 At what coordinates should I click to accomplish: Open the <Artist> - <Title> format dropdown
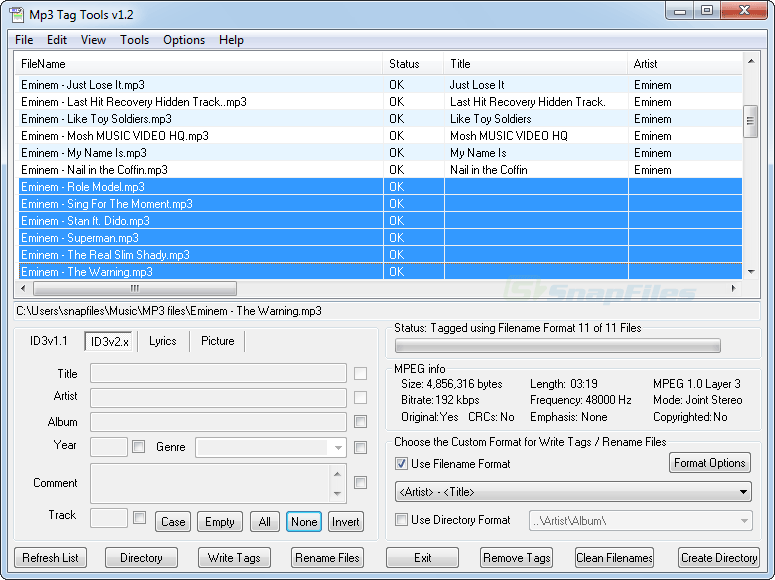pyautogui.click(x=573, y=492)
